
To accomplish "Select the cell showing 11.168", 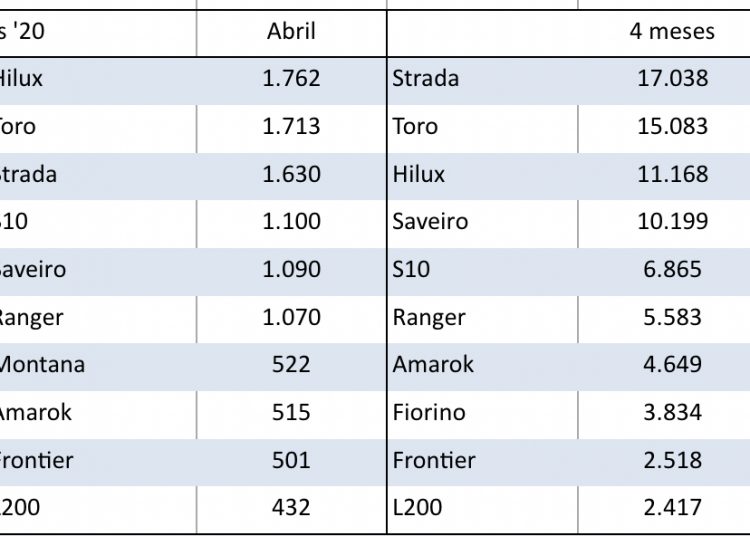I will pos(672,174).
